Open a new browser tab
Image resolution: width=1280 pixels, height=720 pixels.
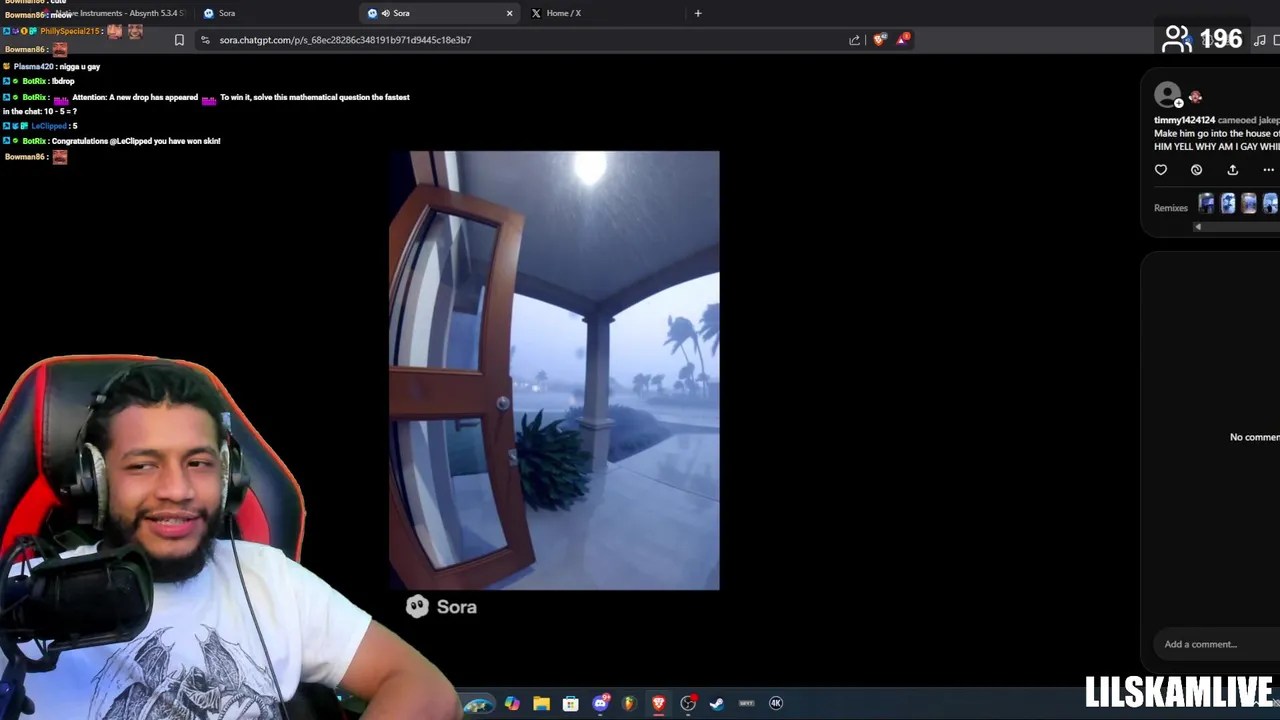point(698,13)
